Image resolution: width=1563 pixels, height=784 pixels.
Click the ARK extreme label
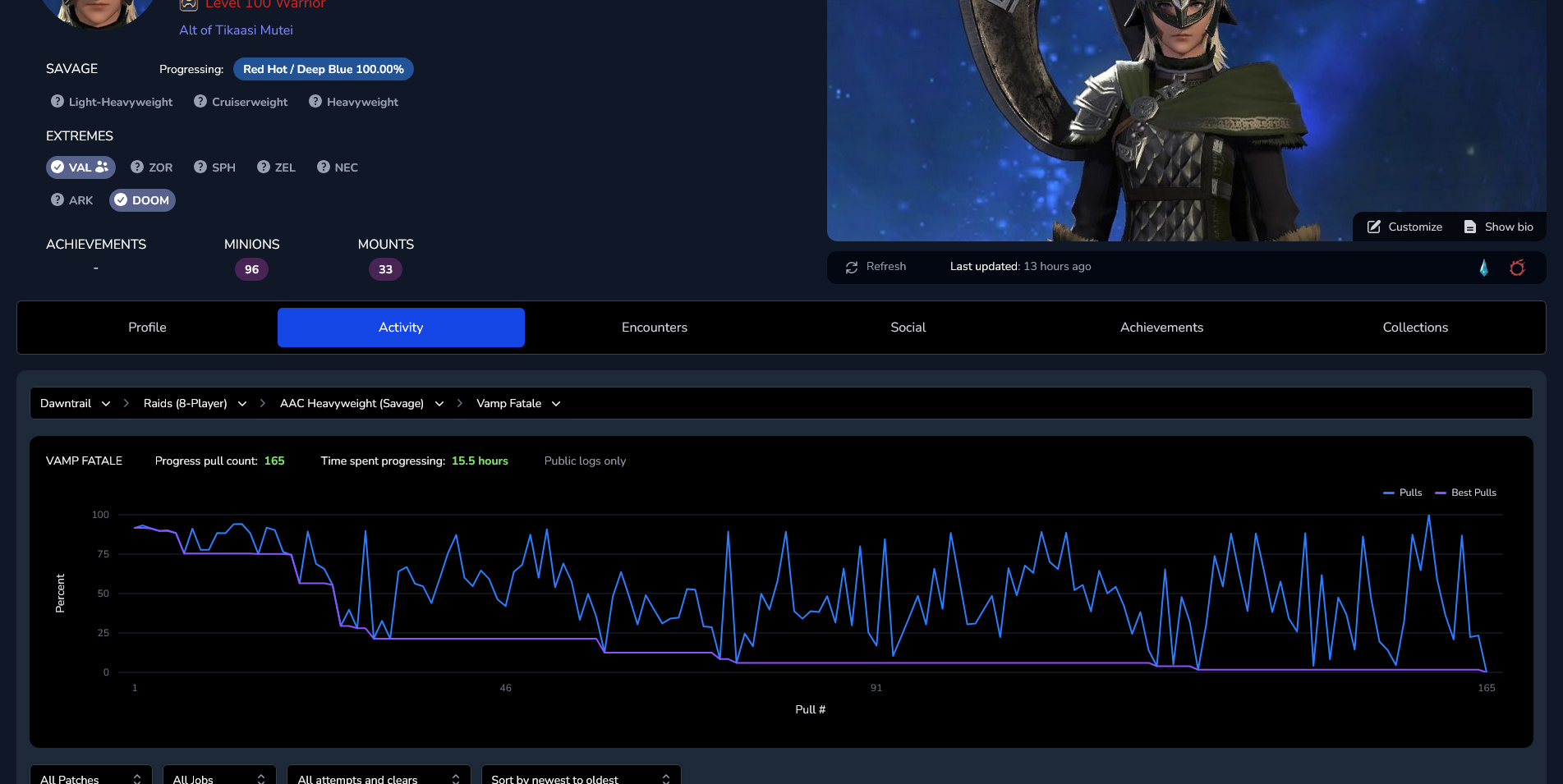point(80,200)
